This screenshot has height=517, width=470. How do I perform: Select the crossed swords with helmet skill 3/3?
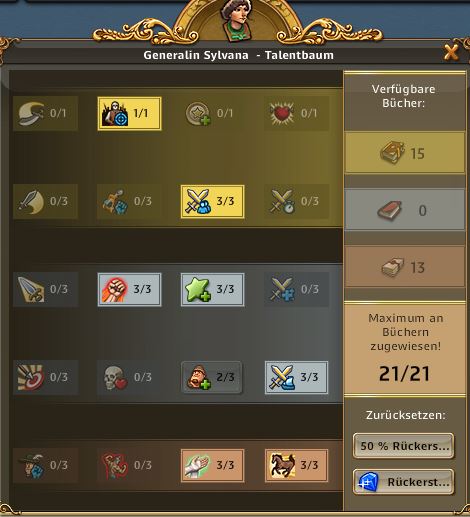coord(296,378)
